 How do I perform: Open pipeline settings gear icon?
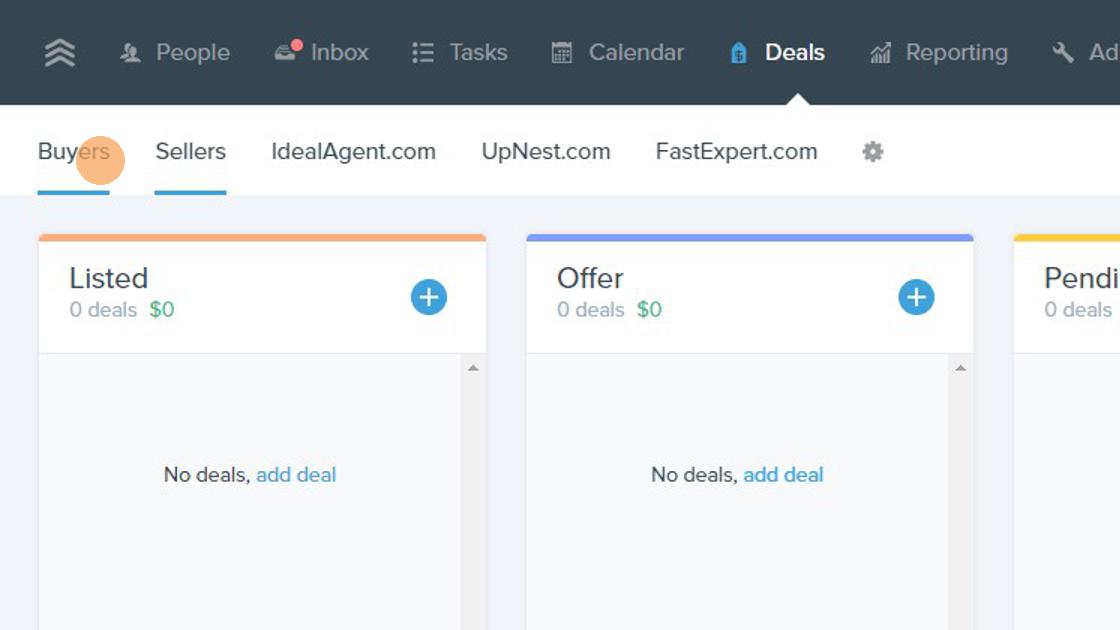tap(873, 151)
